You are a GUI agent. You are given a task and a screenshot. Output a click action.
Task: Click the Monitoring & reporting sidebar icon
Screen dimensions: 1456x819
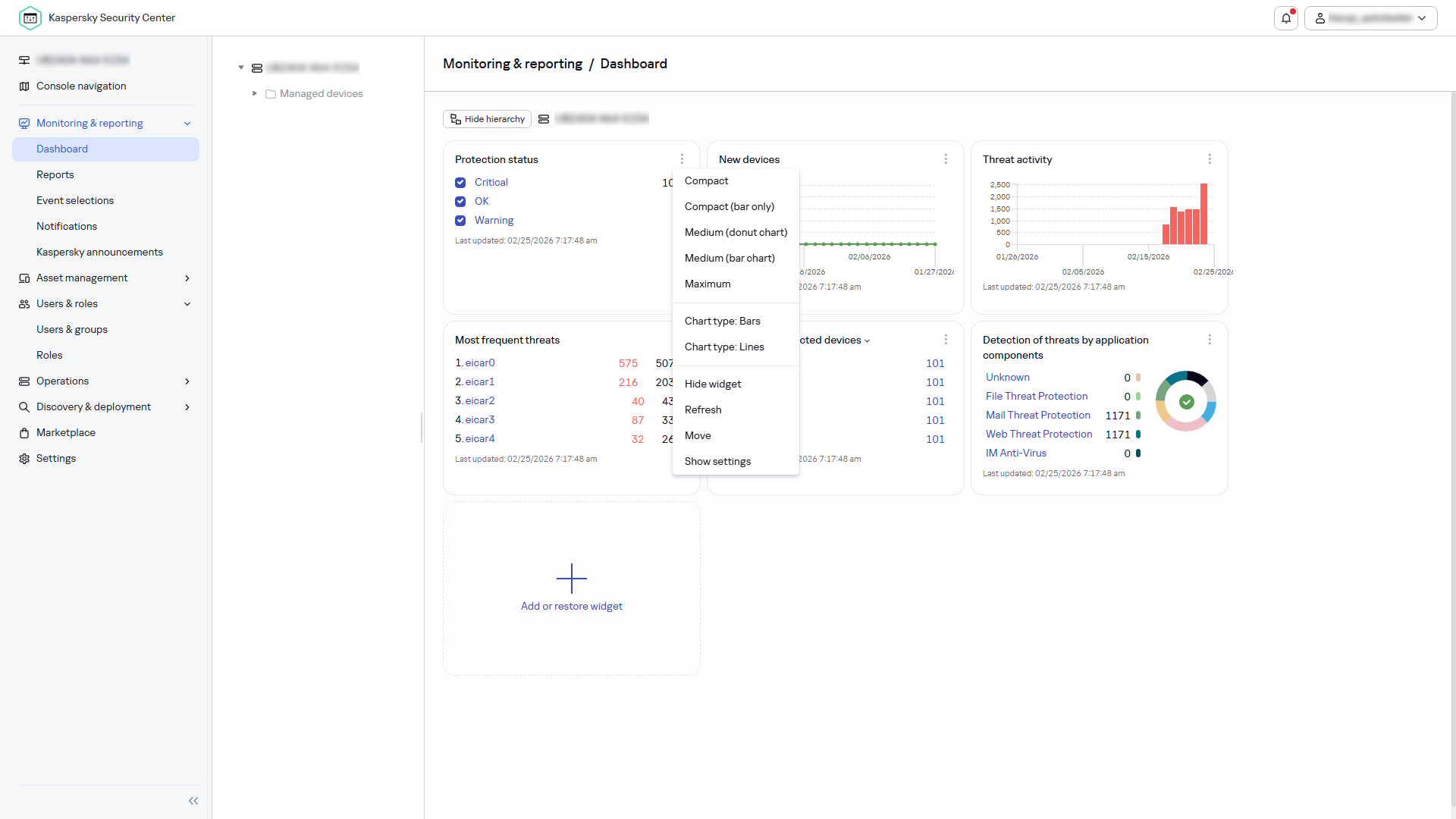click(24, 124)
